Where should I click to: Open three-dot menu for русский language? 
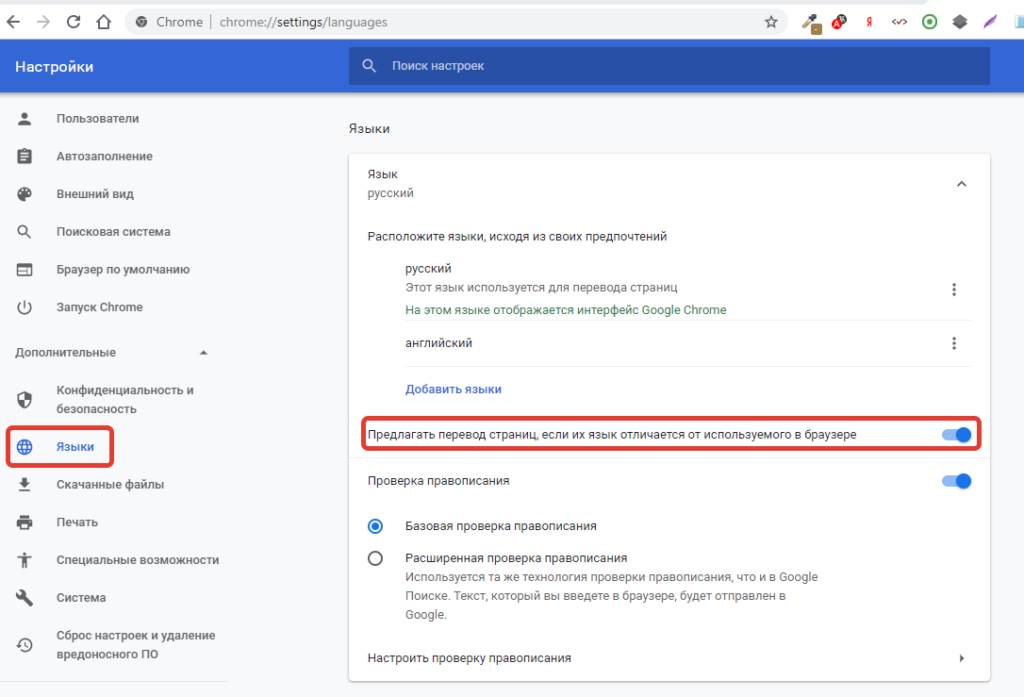click(x=953, y=290)
